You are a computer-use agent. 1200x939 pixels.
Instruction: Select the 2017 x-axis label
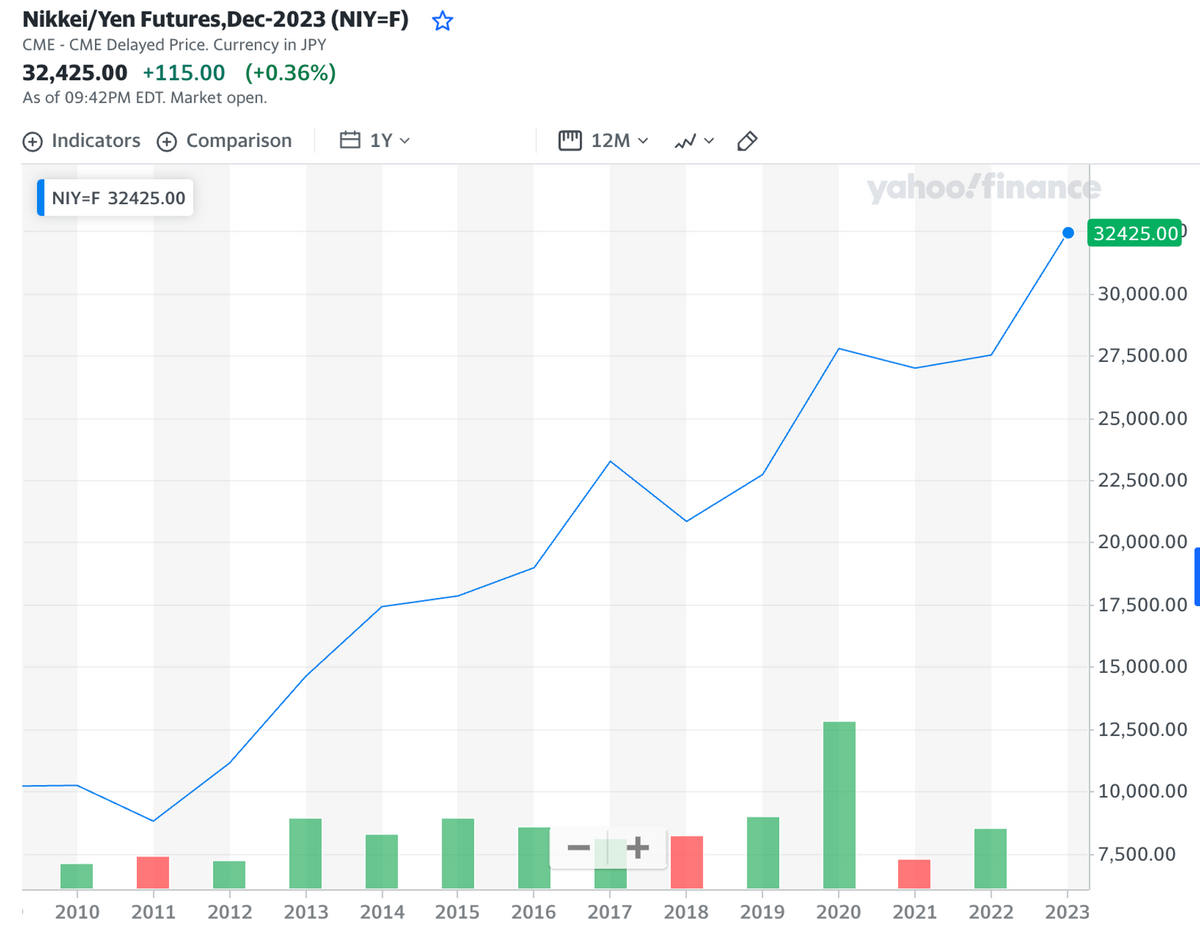point(610,912)
